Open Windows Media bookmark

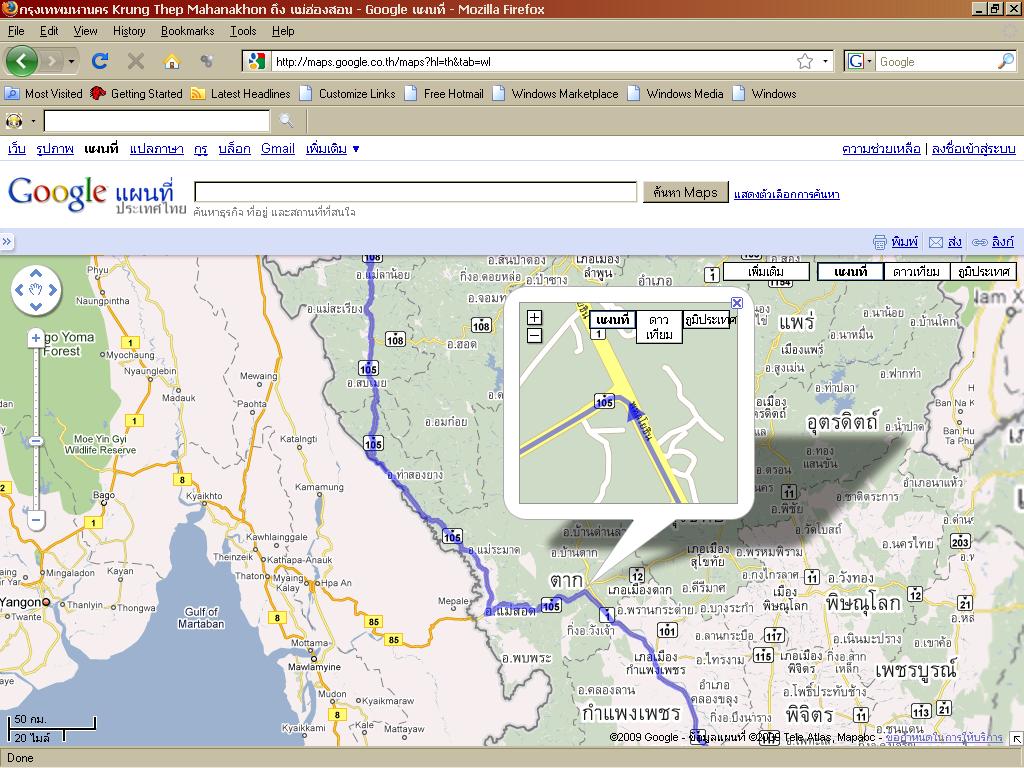(675, 93)
